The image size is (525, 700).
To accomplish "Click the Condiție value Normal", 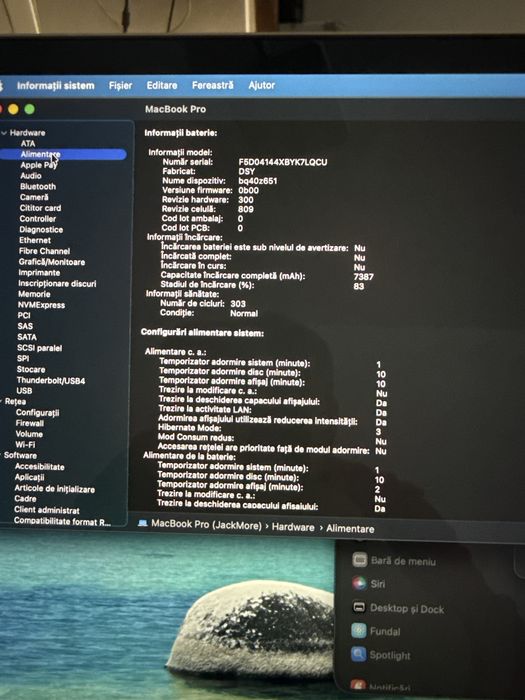I will pyautogui.click(x=244, y=313).
